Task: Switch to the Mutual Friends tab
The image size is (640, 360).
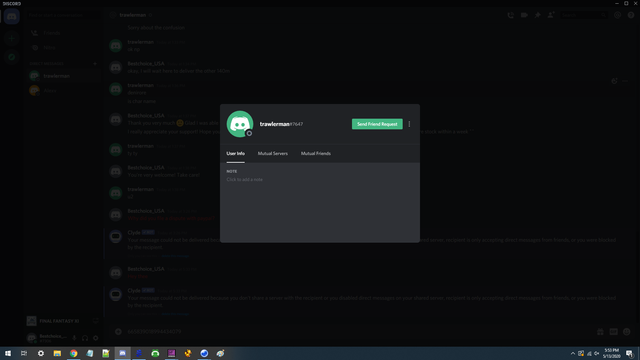Action: pyautogui.click(x=316, y=153)
